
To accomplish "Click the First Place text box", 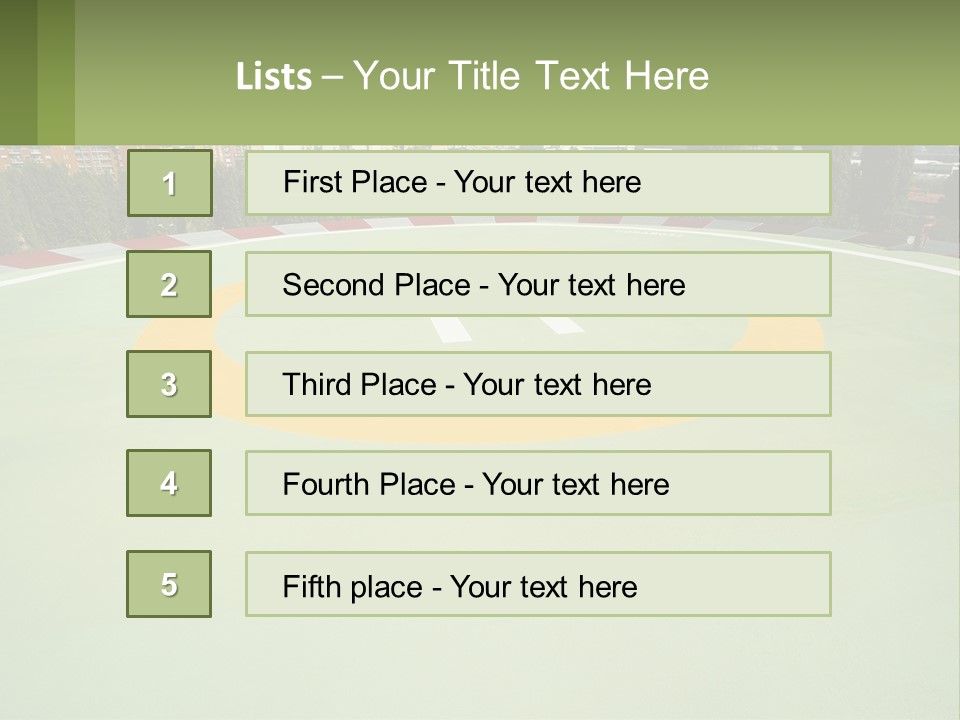I will pos(538,183).
